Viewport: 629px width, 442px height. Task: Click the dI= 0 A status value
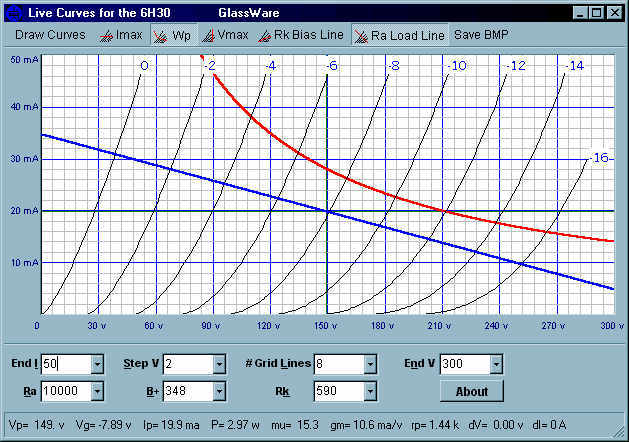[549, 425]
